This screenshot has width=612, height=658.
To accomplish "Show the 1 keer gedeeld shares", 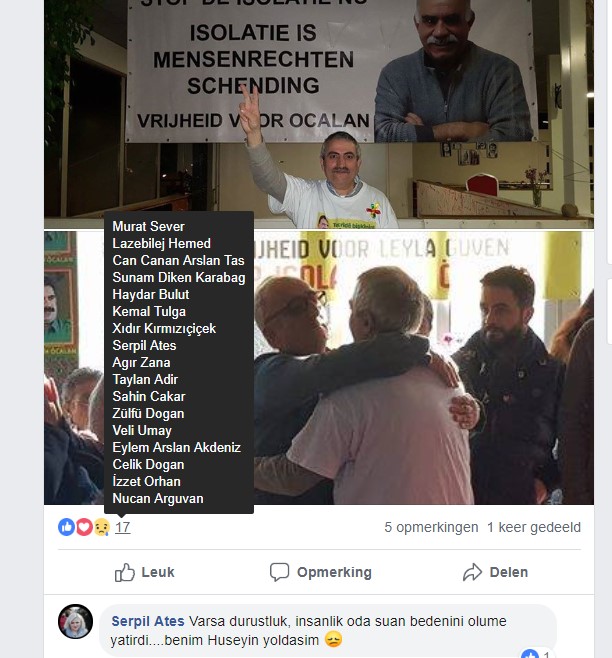I will point(534,527).
